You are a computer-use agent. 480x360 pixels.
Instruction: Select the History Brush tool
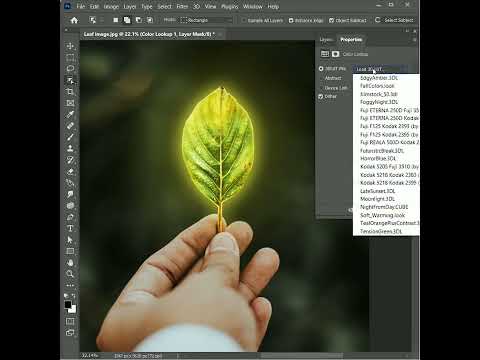70,160
